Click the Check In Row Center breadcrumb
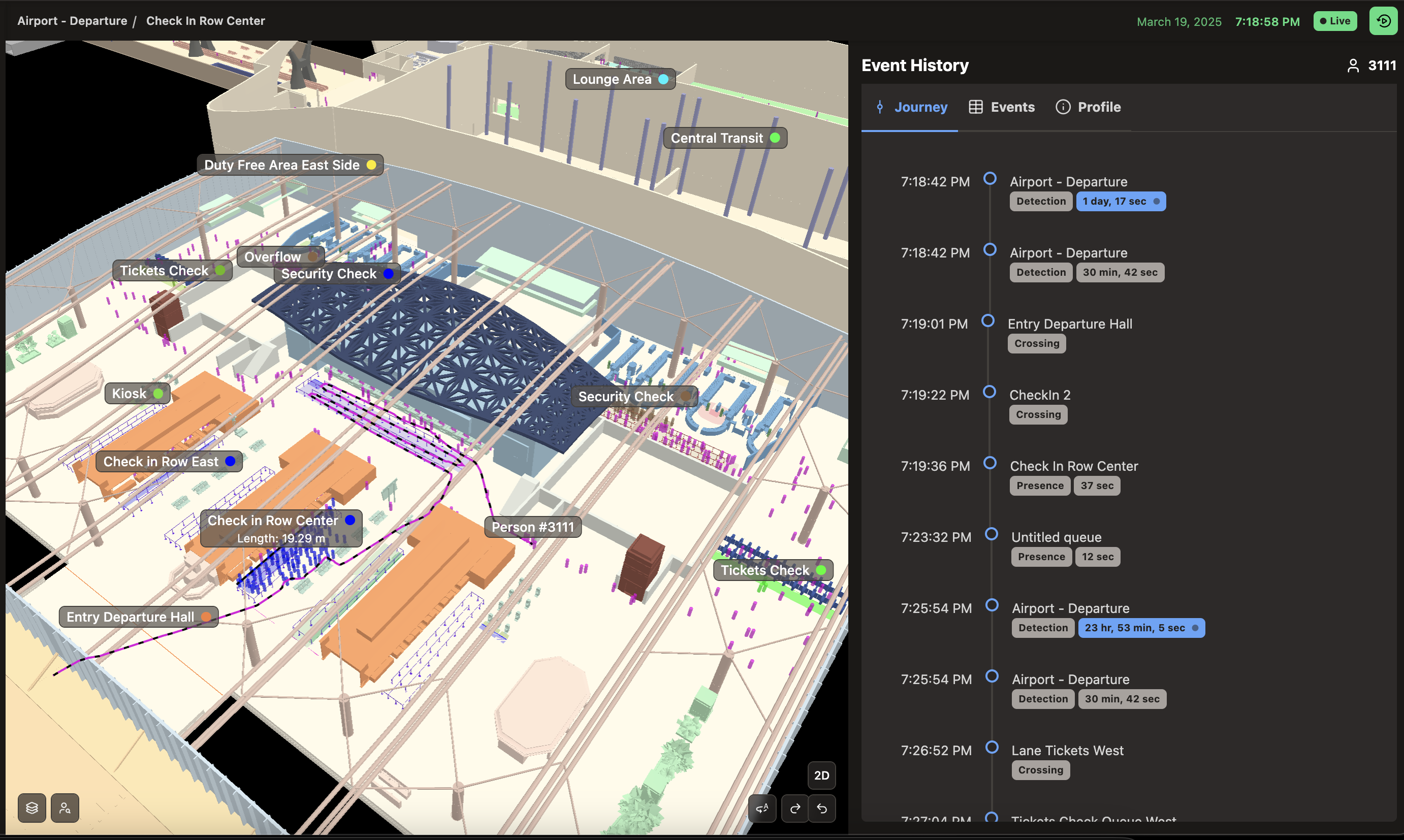The width and height of the screenshot is (1404, 840). (206, 21)
